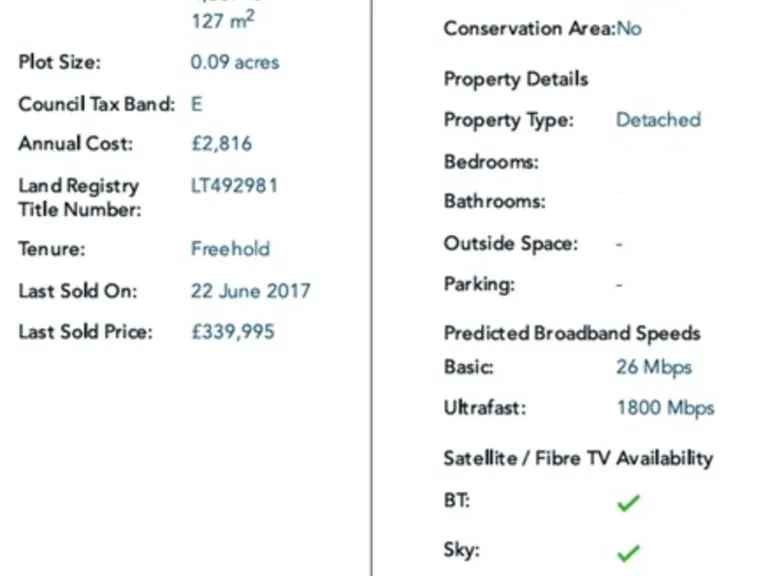Click the Property Details section heading
The image size is (768, 576).
516,80
